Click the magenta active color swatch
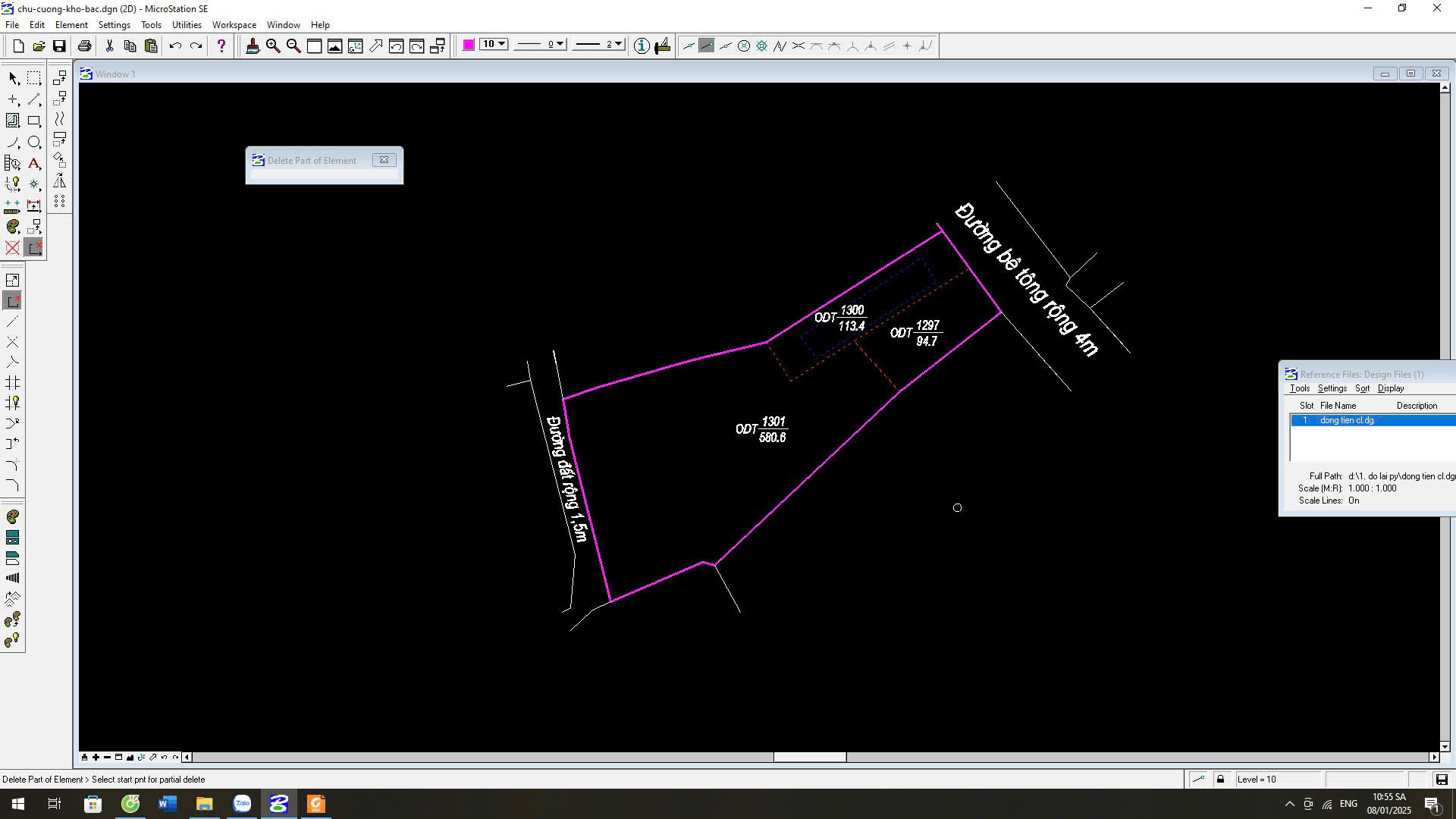Viewport: 1456px width, 819px height. coord(469,45)
